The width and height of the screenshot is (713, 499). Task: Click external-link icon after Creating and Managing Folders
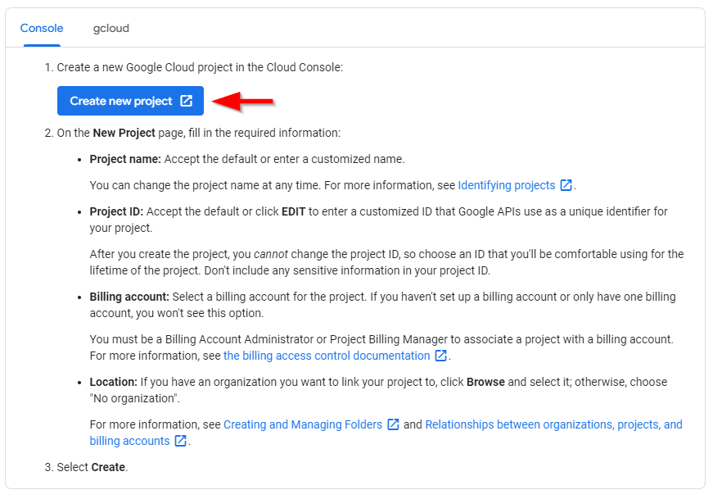[393, 424]
